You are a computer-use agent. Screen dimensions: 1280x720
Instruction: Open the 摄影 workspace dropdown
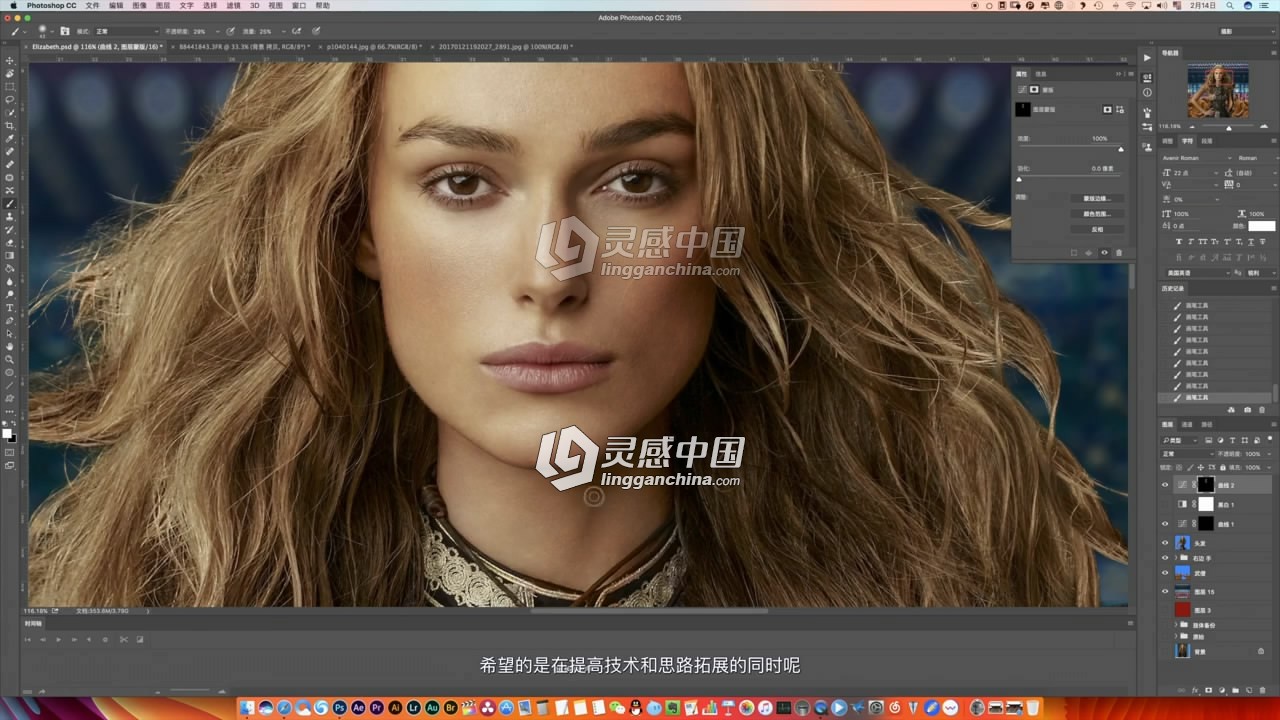(x=1247, y=31)
